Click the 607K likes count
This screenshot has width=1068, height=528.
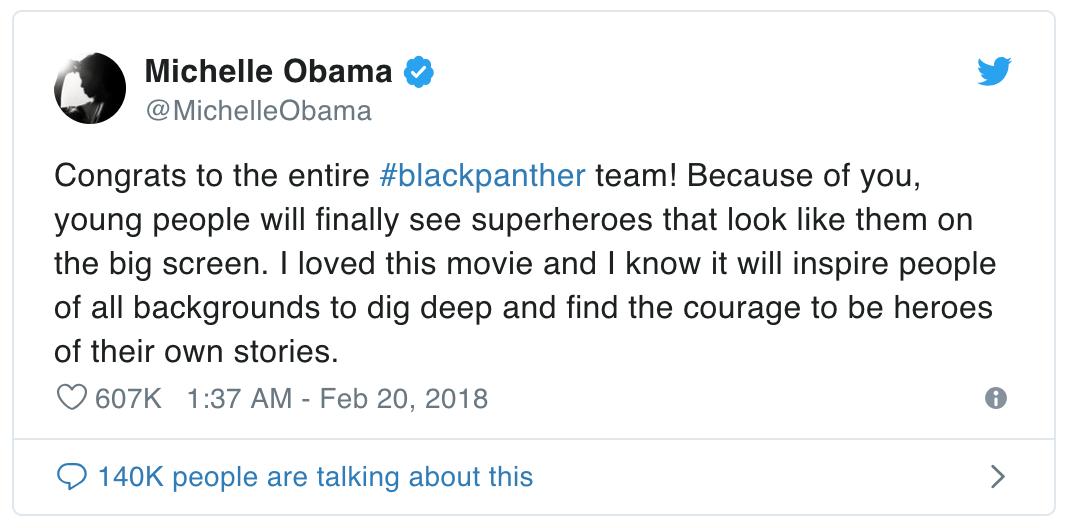pos(127,400)
